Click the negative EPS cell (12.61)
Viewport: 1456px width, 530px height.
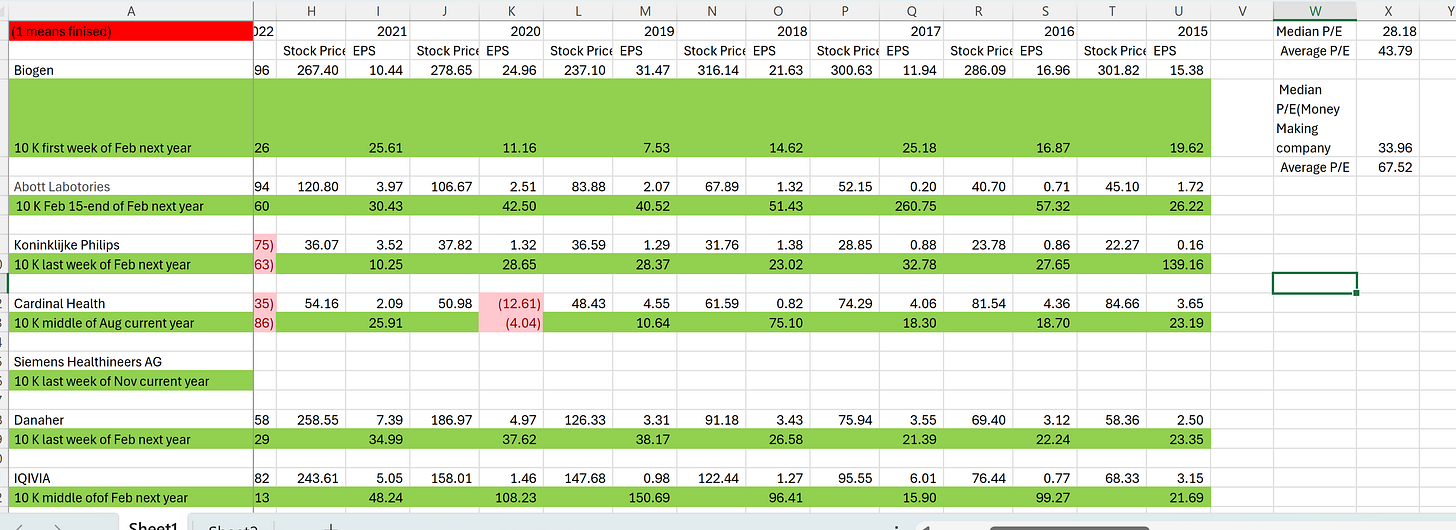(512, 303)
